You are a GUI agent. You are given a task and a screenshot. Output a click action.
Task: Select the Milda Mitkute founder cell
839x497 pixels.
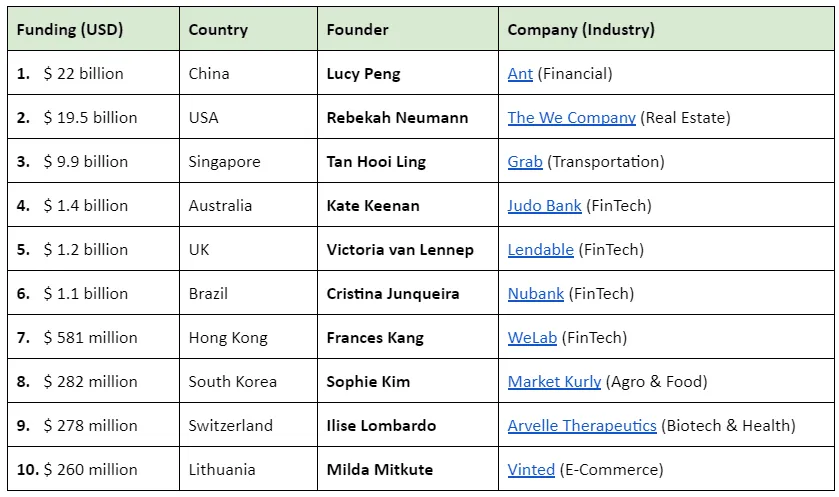pyautogui.click(x=408, y=469)
